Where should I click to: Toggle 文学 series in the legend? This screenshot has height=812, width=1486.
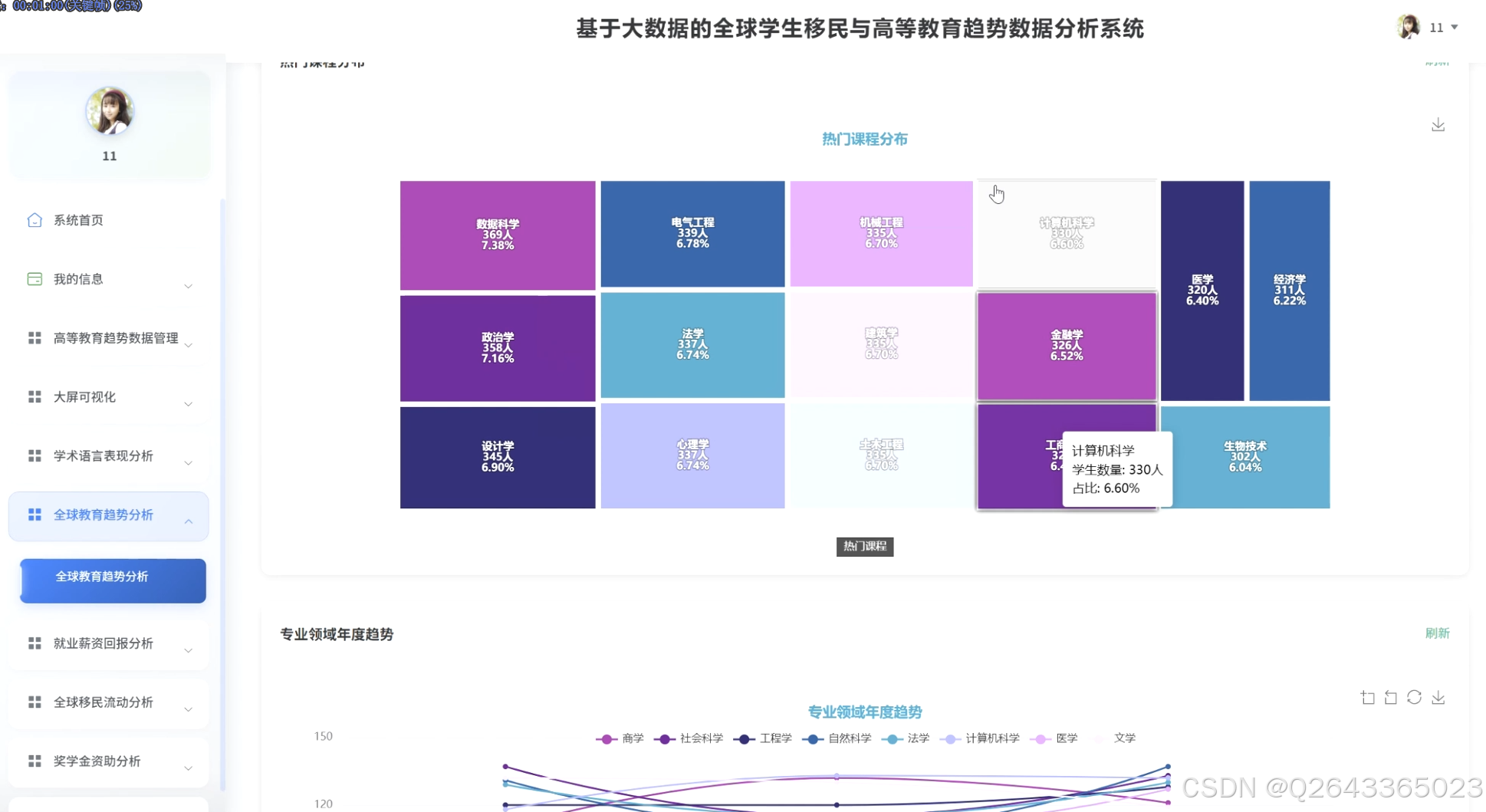1112,738
